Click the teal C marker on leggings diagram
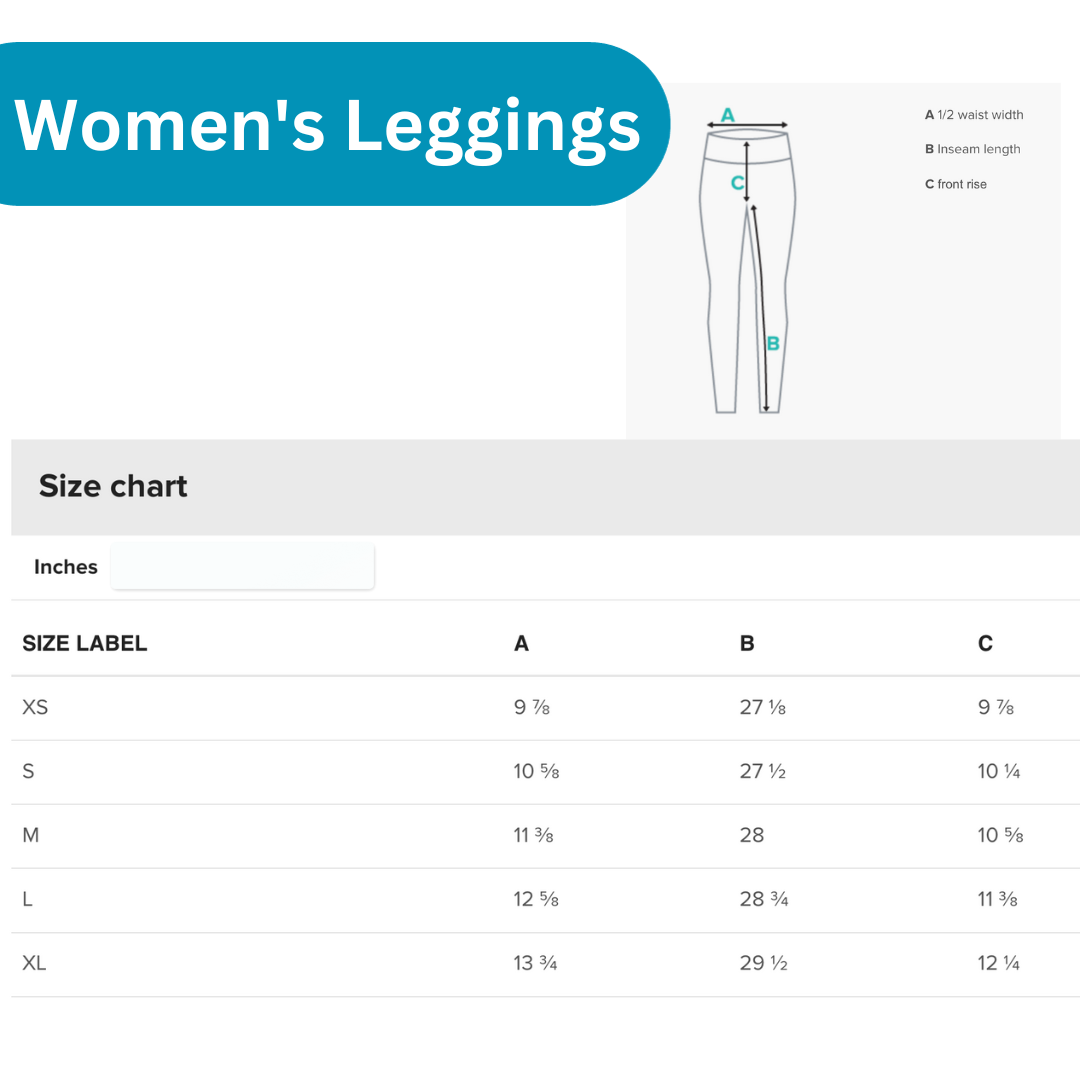This screenshot has width=1080, height=1080. click(x=737, y=182)
